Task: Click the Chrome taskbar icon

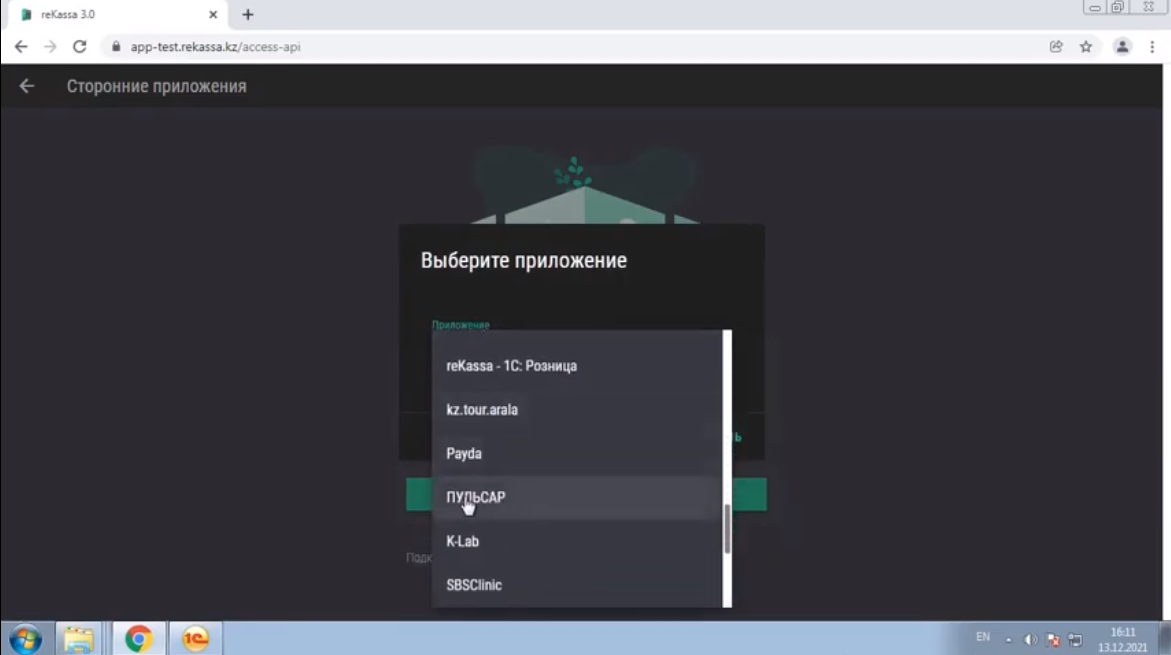Action: 138,639
